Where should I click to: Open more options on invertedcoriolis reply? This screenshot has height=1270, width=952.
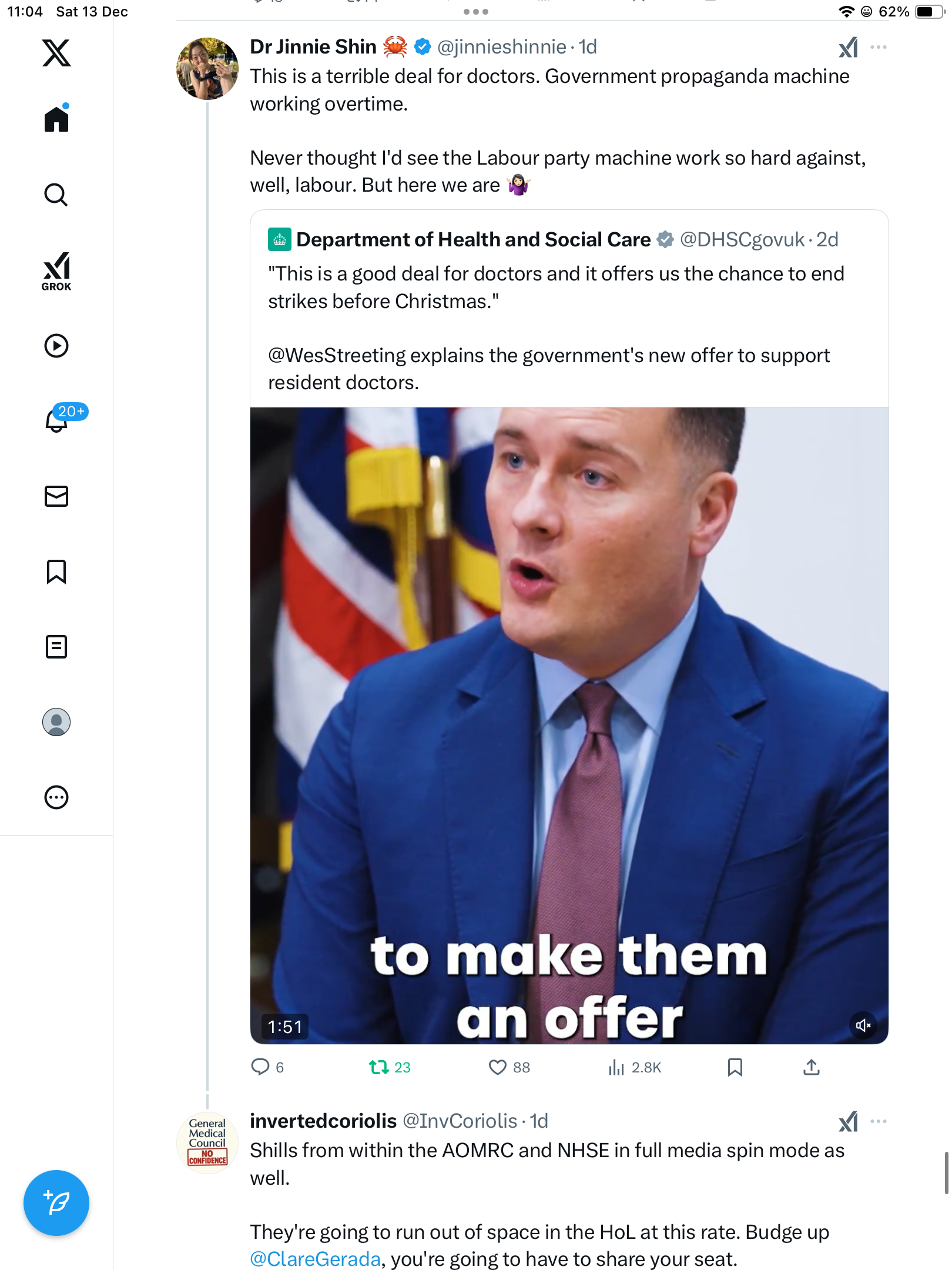pyautogui.click(x=878, y=1121)
